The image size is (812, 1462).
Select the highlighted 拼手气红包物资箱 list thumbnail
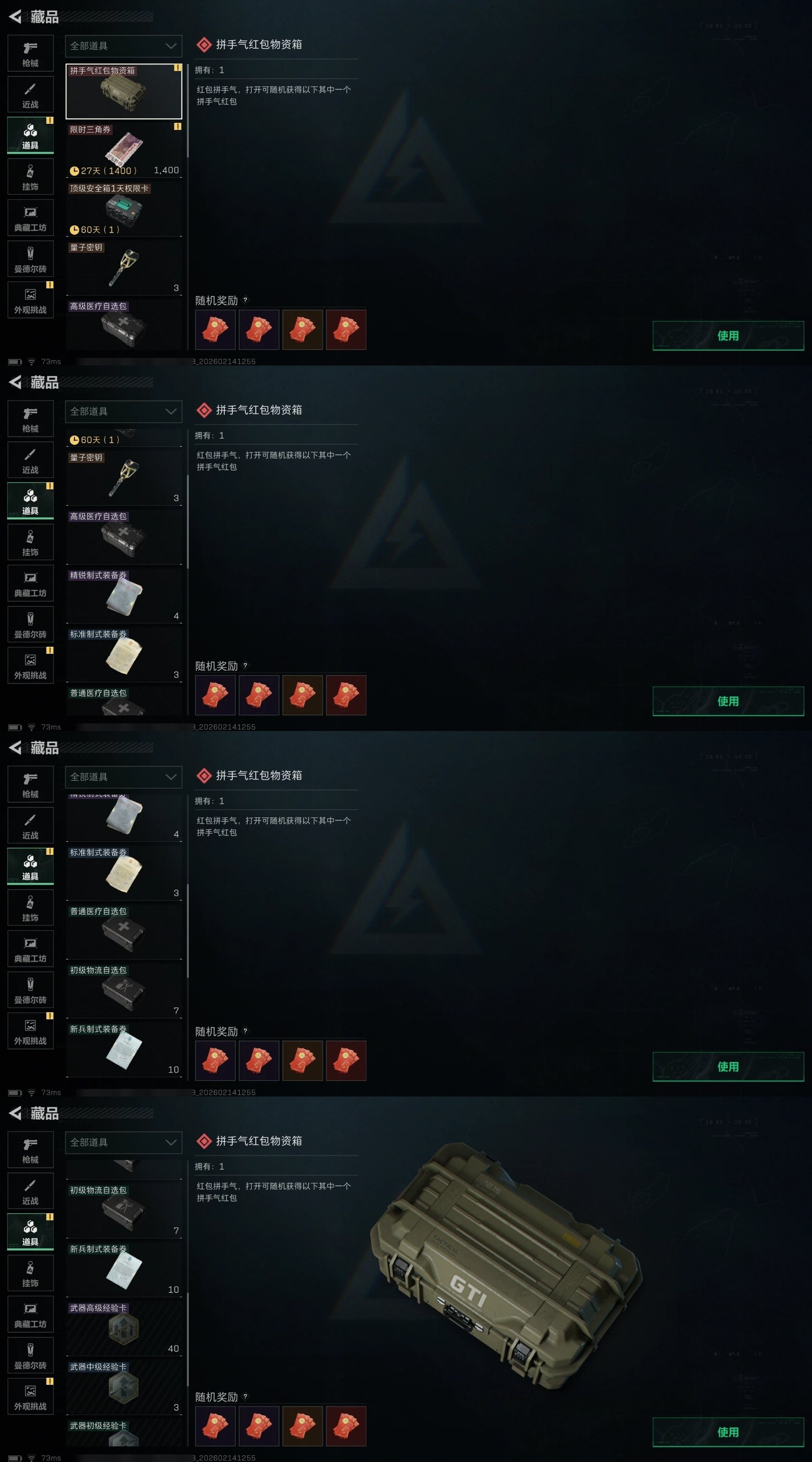coord(124,91)
